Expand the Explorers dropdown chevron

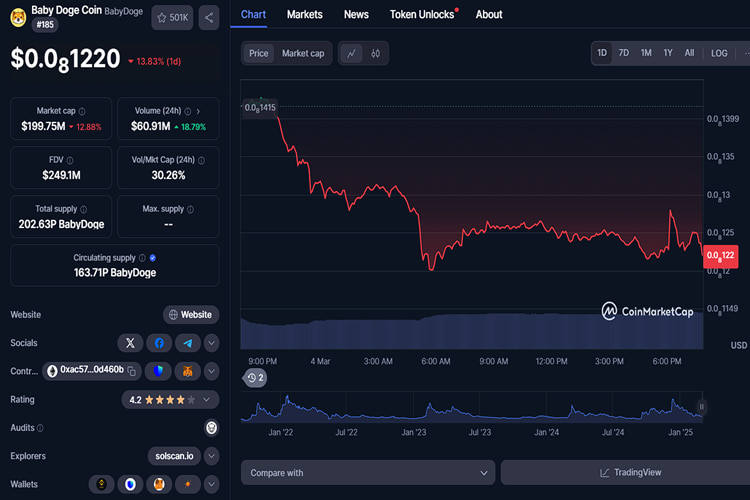[x=211, y=456]
